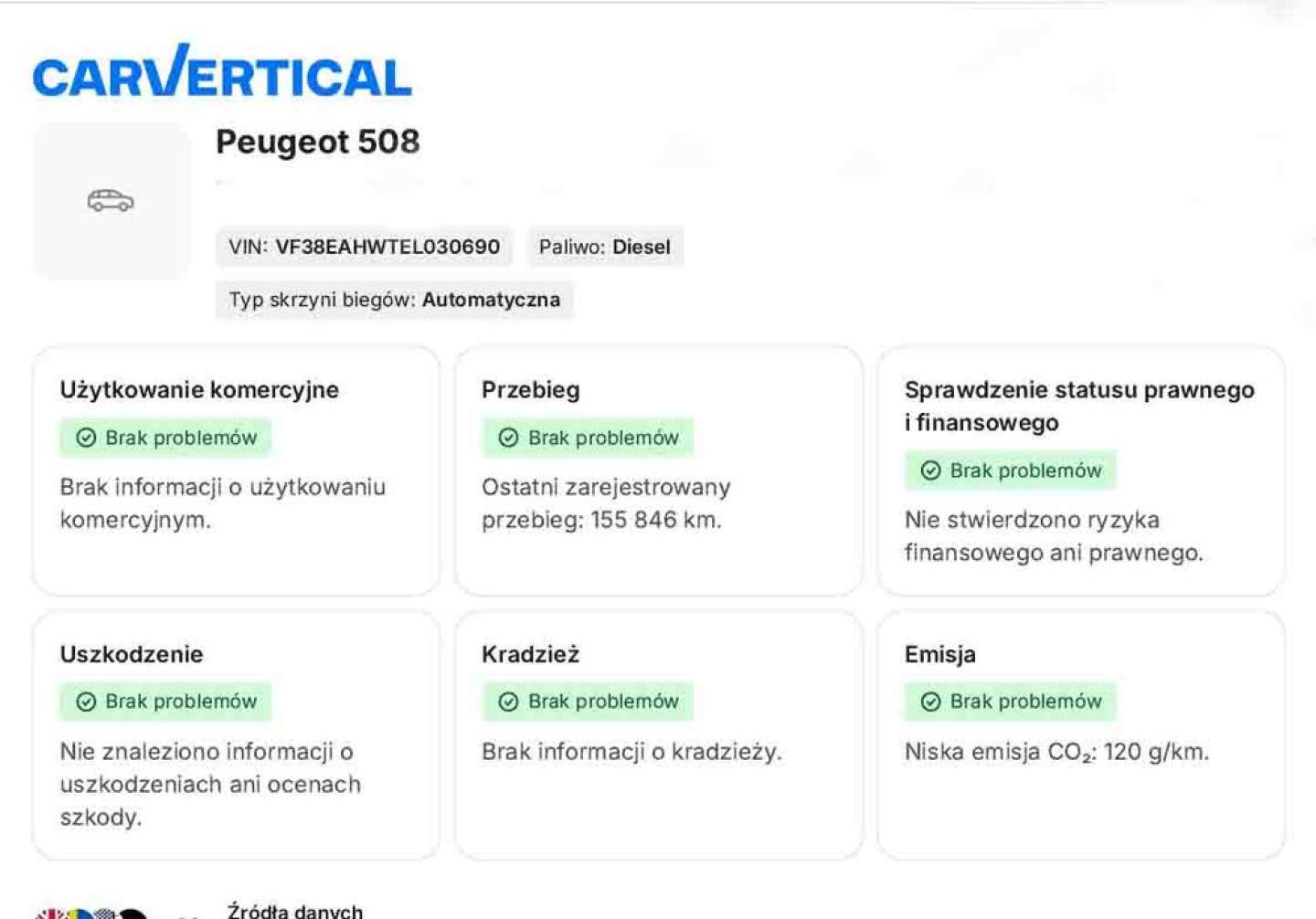Click the checkmark icon under Kradzież
The image size is (1316, 919).
508,702
